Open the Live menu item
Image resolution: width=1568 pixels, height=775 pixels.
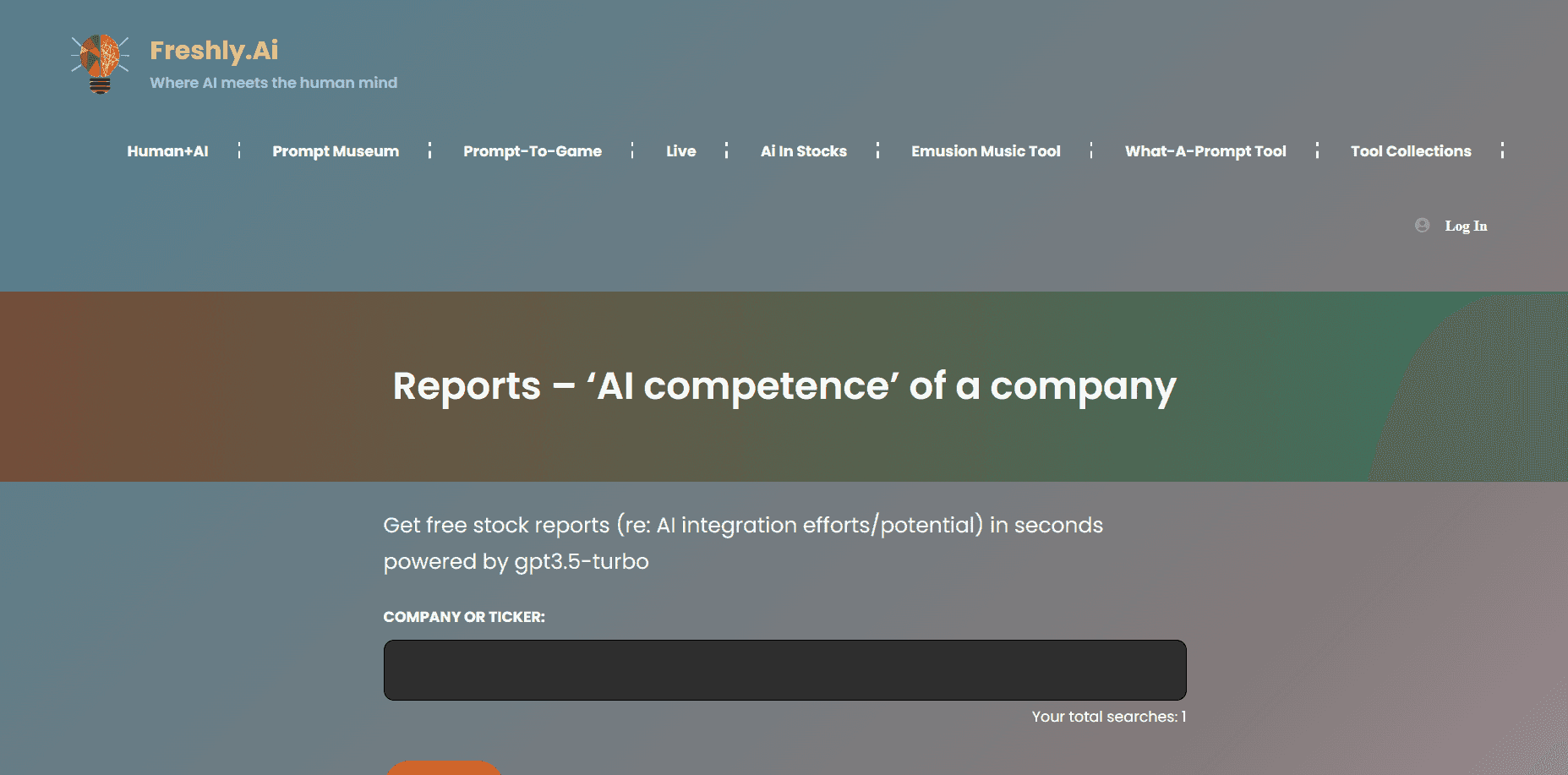(680, 151)
